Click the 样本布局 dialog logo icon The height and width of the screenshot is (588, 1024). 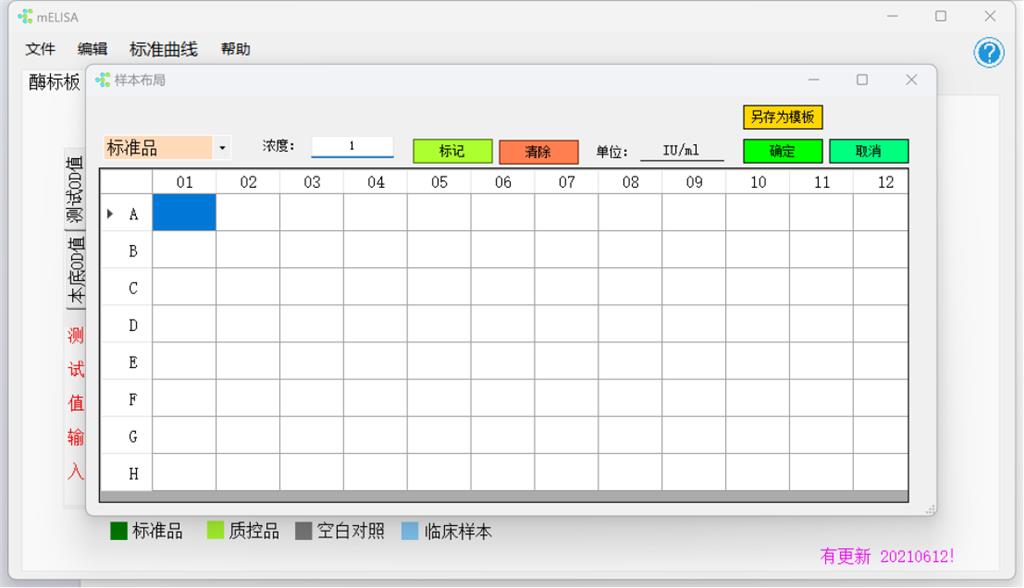tap(103, 80)
